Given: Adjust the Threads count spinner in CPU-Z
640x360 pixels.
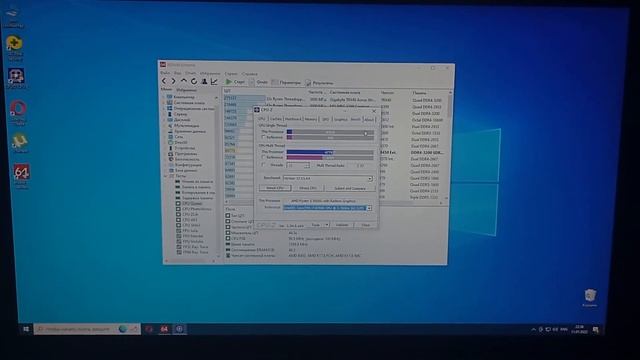Looking at the screenshot, I should 307,165.
